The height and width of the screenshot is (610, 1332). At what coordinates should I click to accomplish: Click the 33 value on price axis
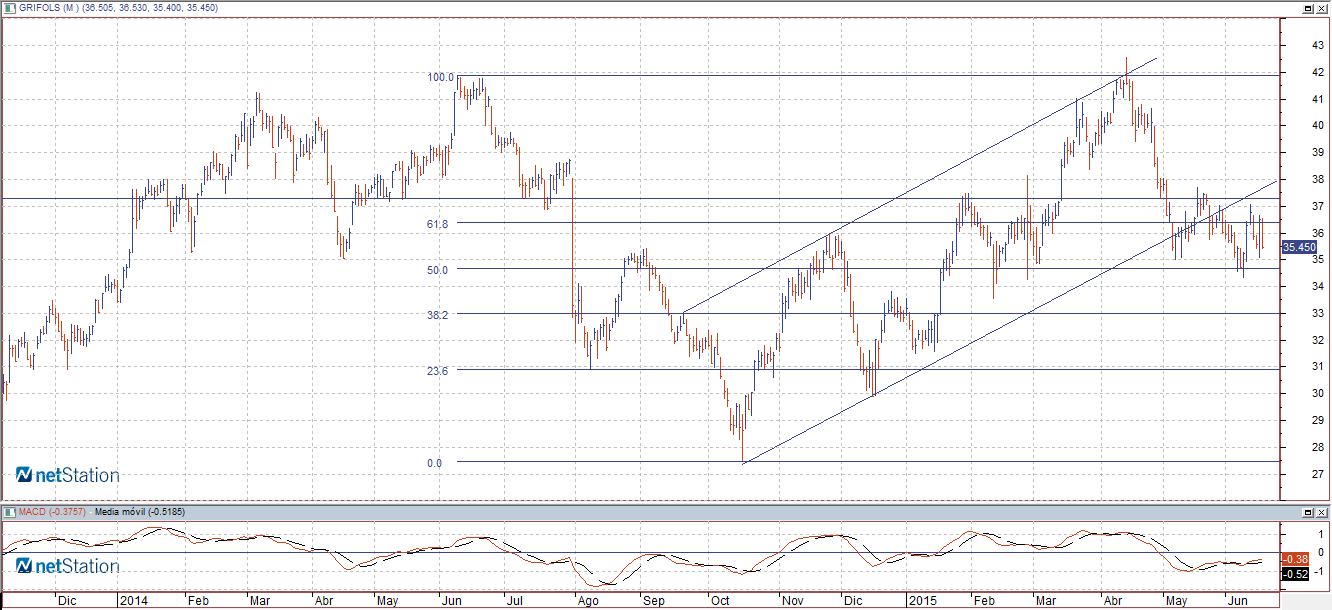(1317, 313)
